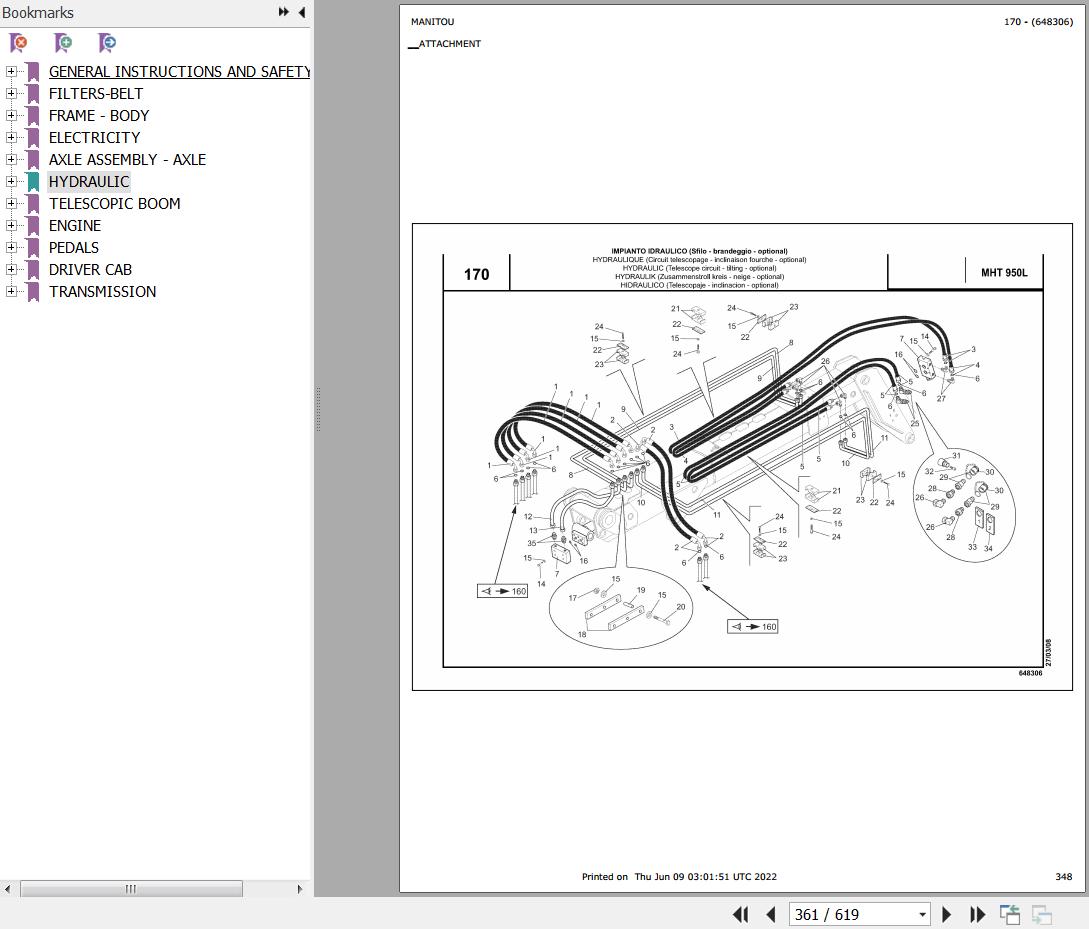
Task: Select the FILTERS-BELT bookmark
Action: coord(96,94)
